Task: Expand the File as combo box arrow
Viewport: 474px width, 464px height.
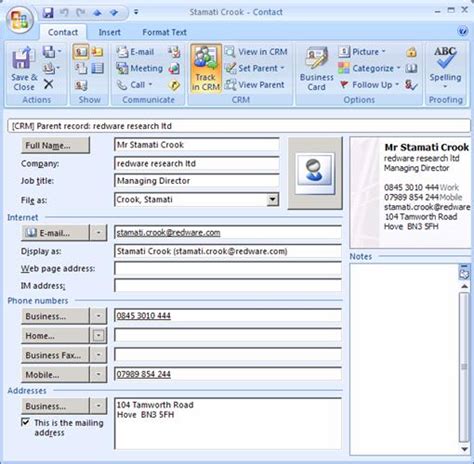Action: point(273,200)
